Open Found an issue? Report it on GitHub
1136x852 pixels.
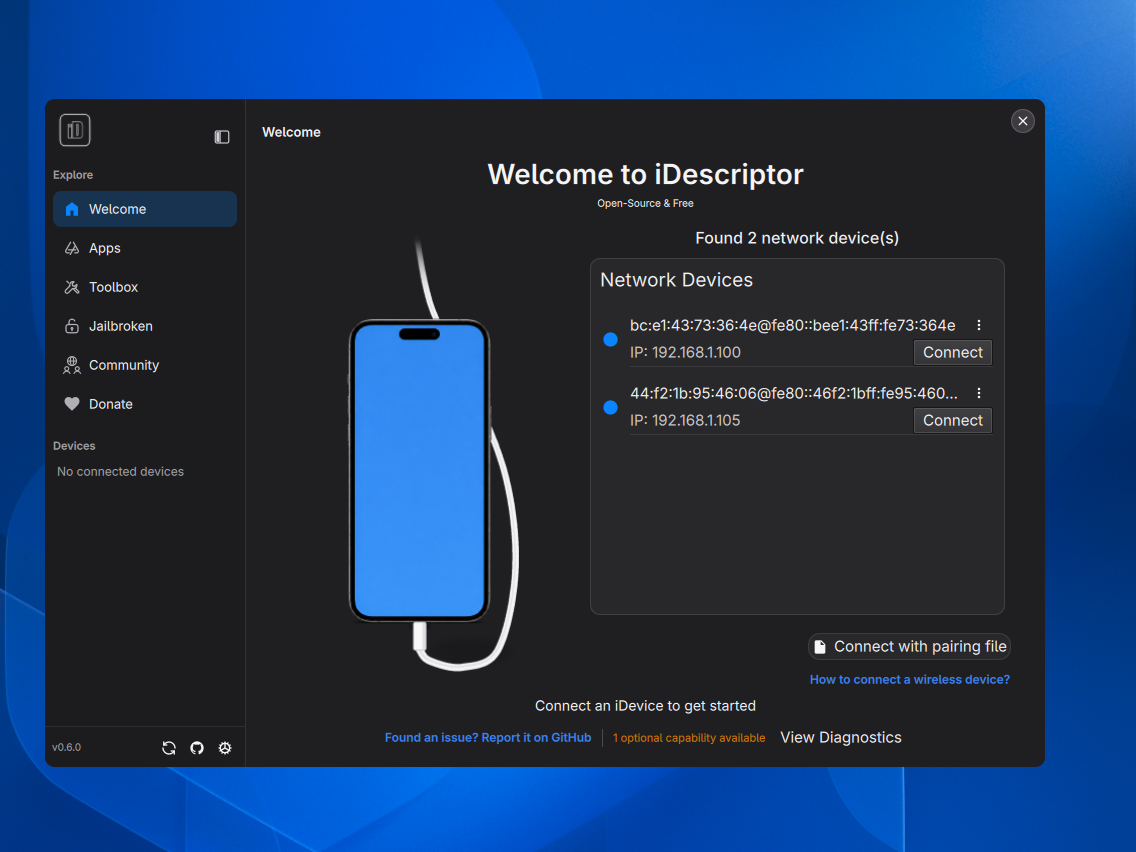coord(488,738)
